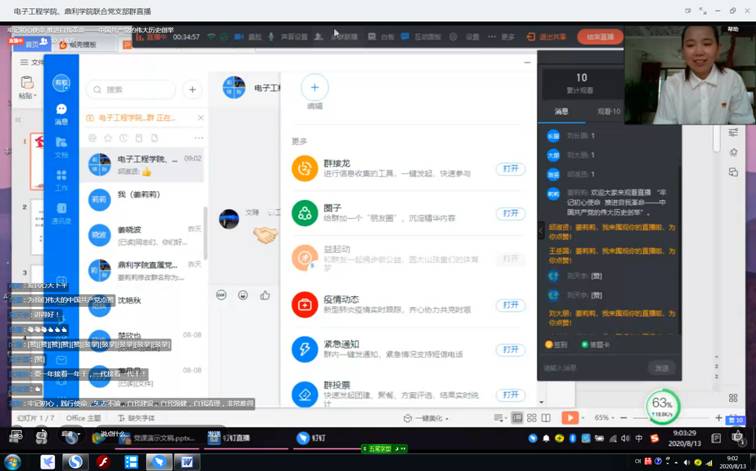Image resolution: width=756 pixels, height=471 pixels.
Task: Open the 沈艳秋 conversation
Action: click(x=143, y=306)
